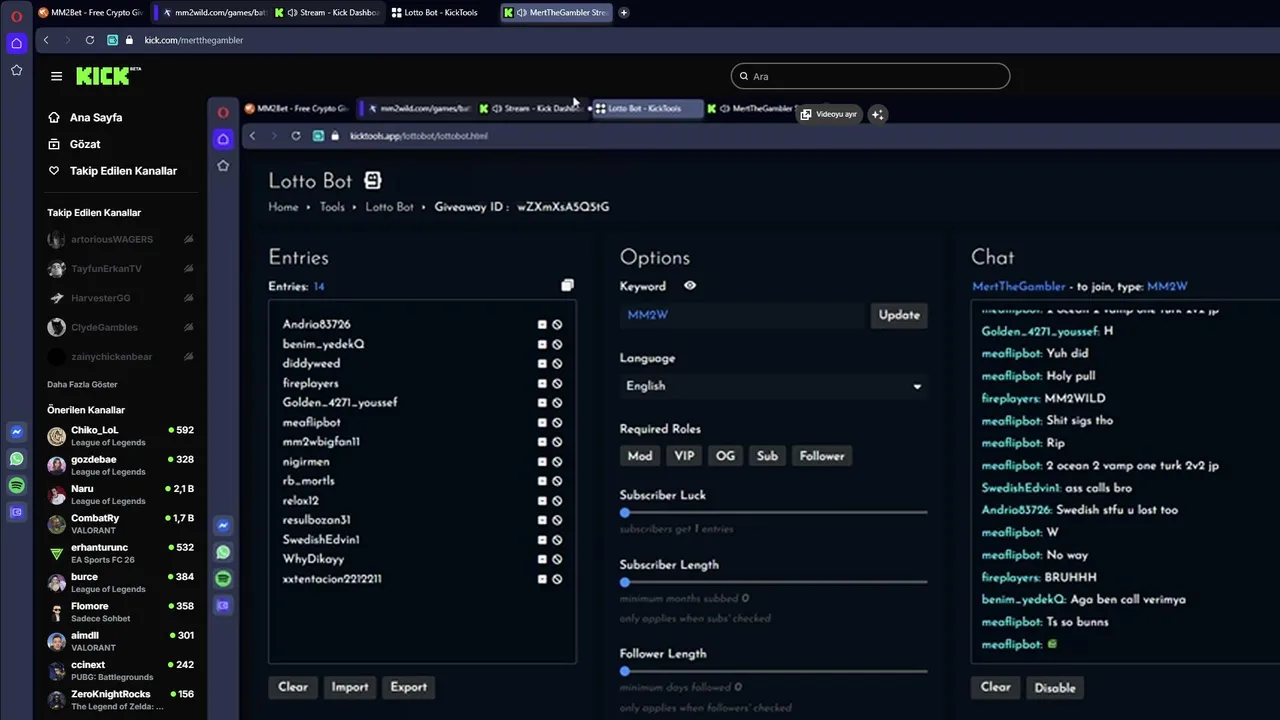1280x720 pixels.
Task: Click the ban icon for diddyweed
Action: (x=557, y=364)
